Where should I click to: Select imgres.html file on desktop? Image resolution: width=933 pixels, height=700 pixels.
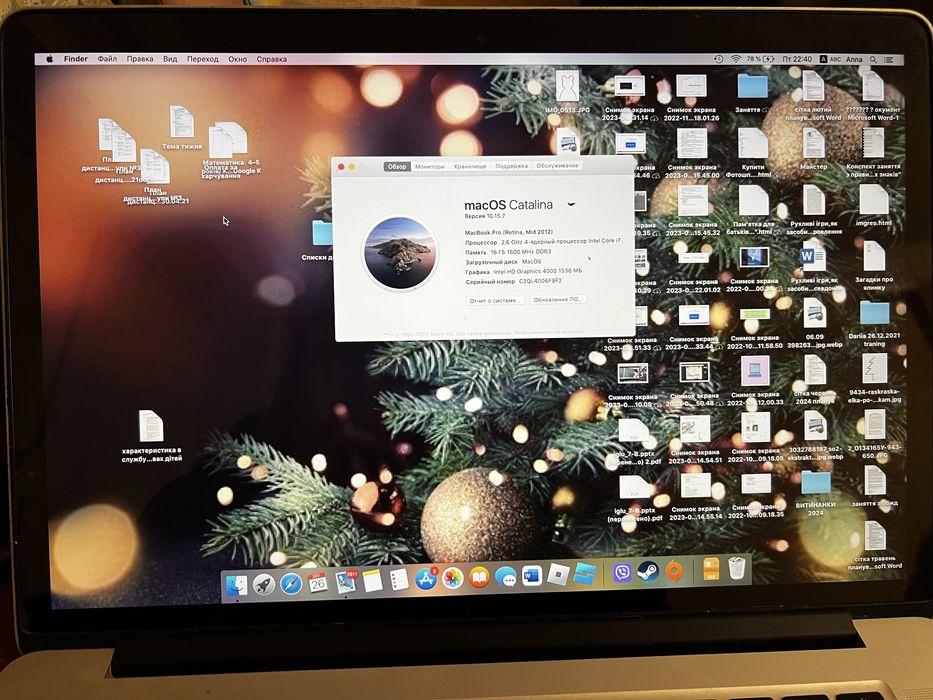coord(873,200)
